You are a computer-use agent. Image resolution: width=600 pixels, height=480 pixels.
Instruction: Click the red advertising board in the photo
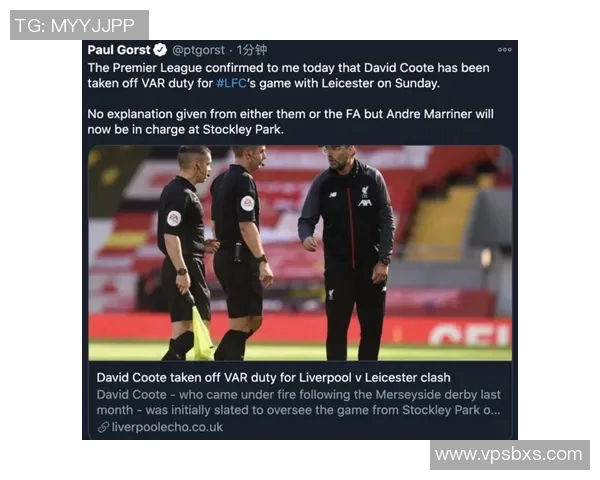coord(300,330)
